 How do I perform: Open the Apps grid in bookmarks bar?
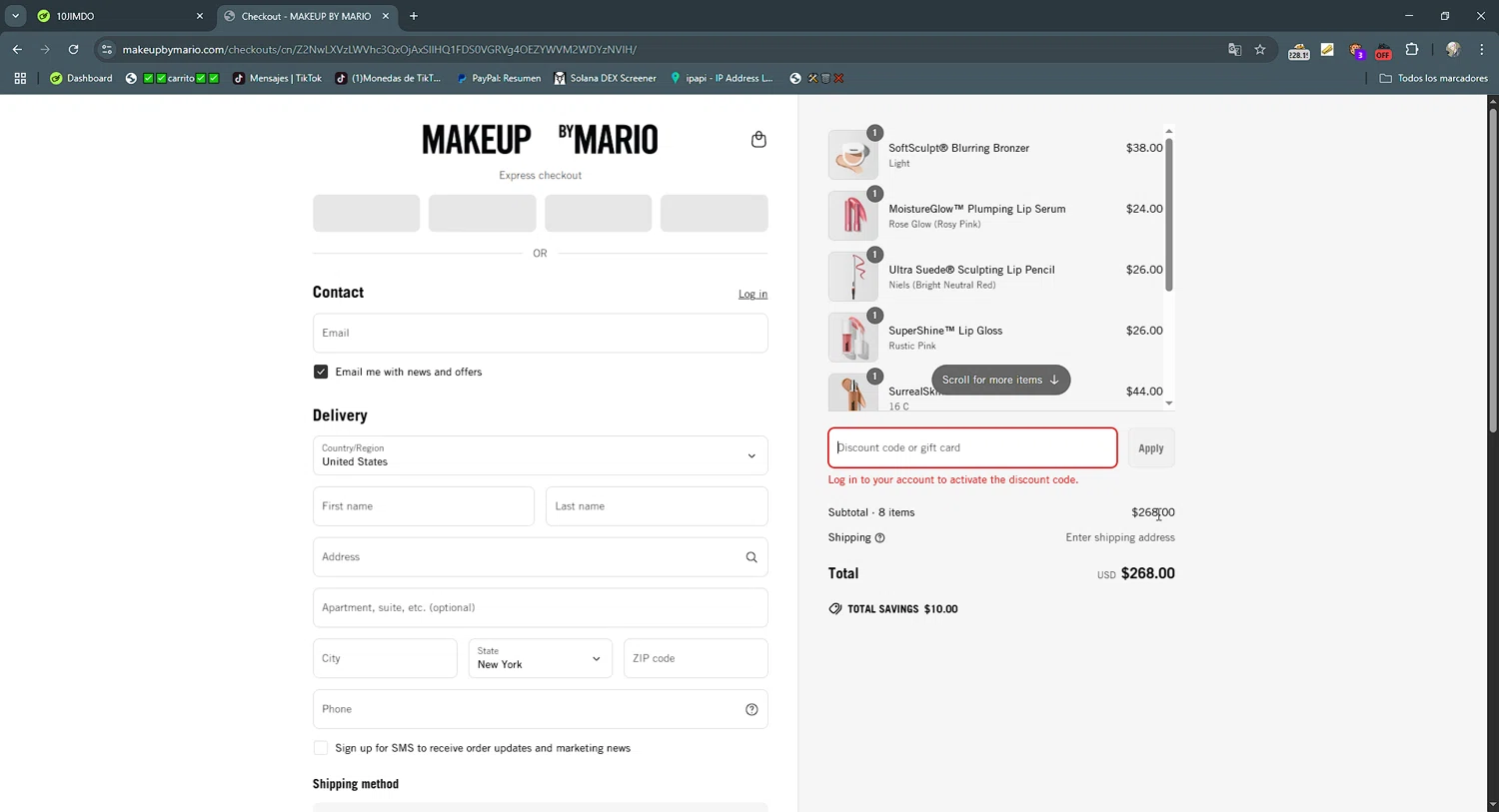20,78
